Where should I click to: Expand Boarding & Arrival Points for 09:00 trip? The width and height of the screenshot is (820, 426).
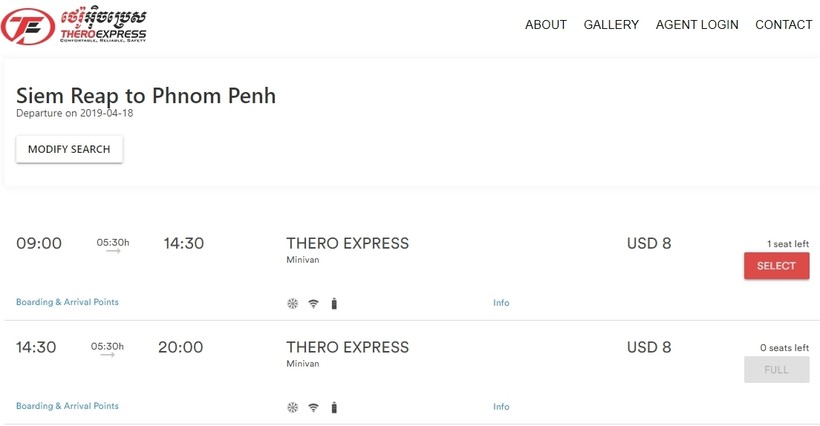[67, 302]
